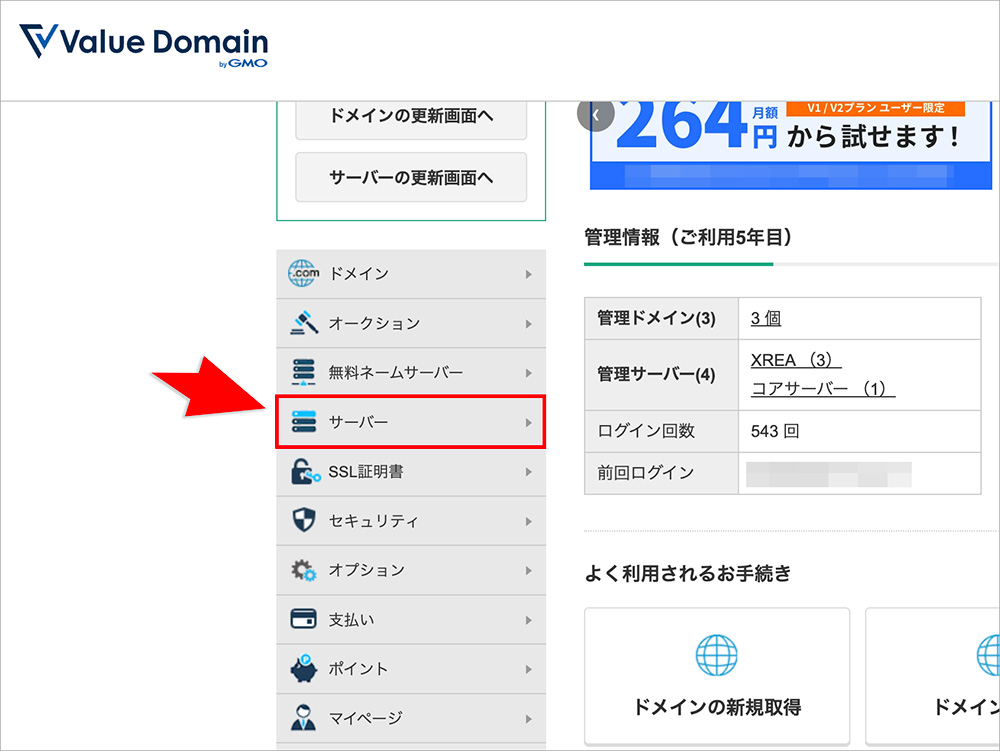Click the Value Domain logo
Screen dimensions: 1000x751
tap(143, 45)
